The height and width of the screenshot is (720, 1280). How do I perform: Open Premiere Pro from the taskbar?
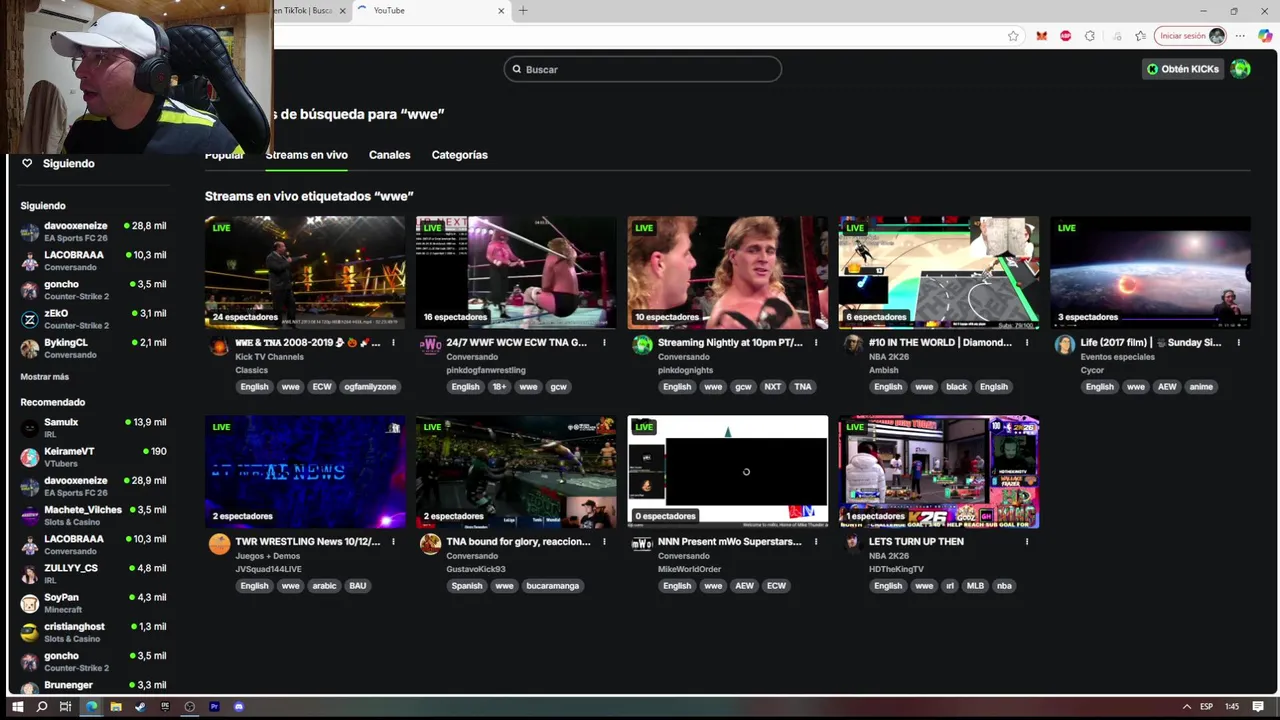[214, 706]
